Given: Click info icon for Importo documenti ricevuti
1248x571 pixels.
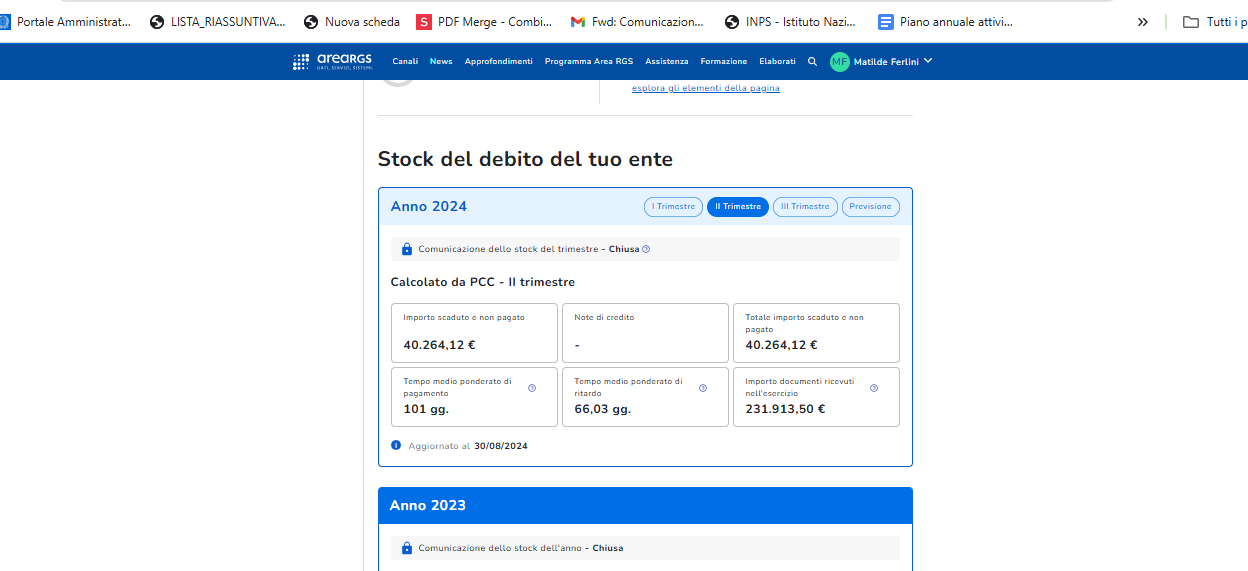Looking at the screenshot, I should tap(874, 388).
